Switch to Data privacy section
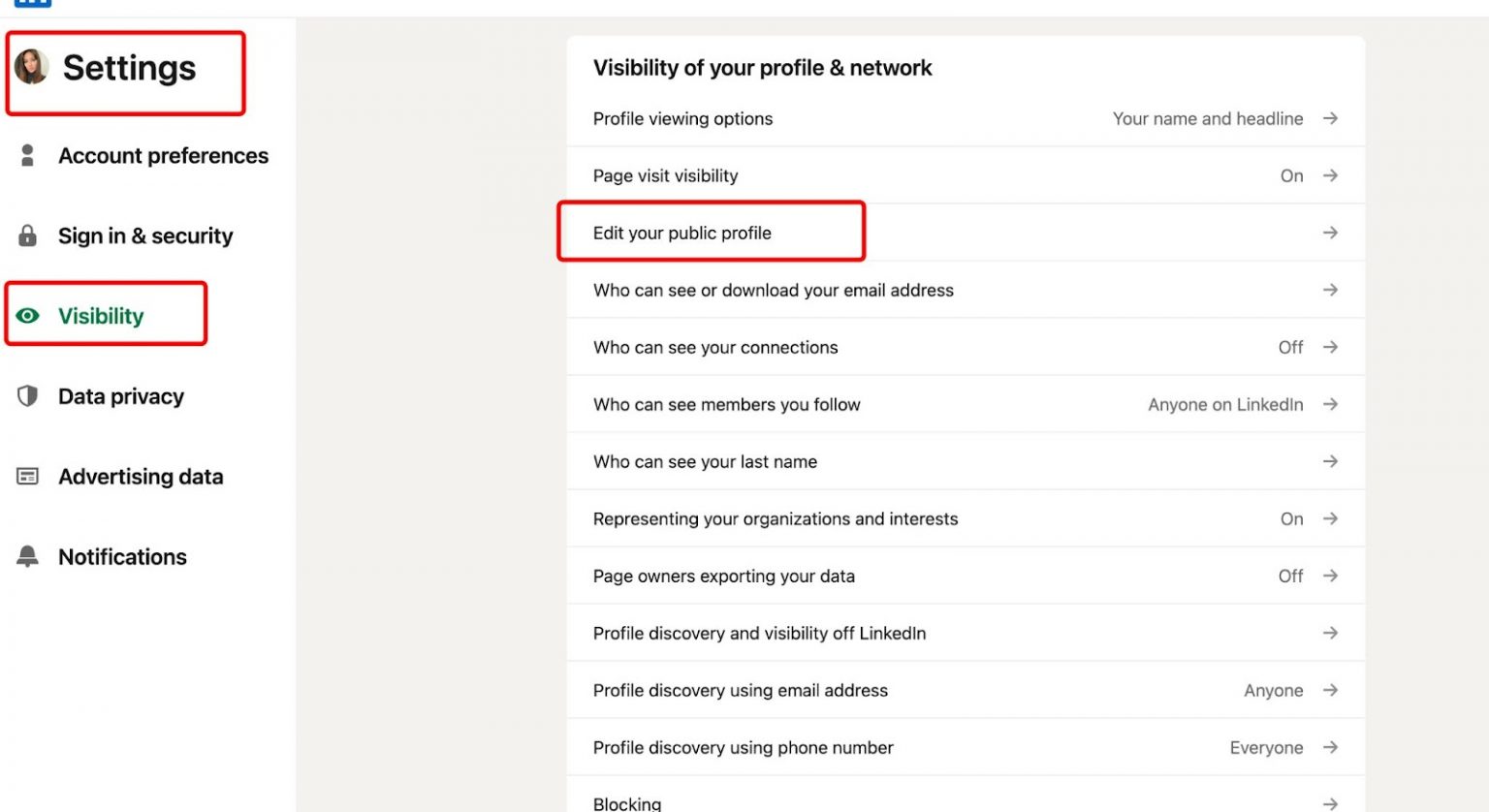Image resolution: width=1489 pixels, height=812 pixels. point(120,396)
